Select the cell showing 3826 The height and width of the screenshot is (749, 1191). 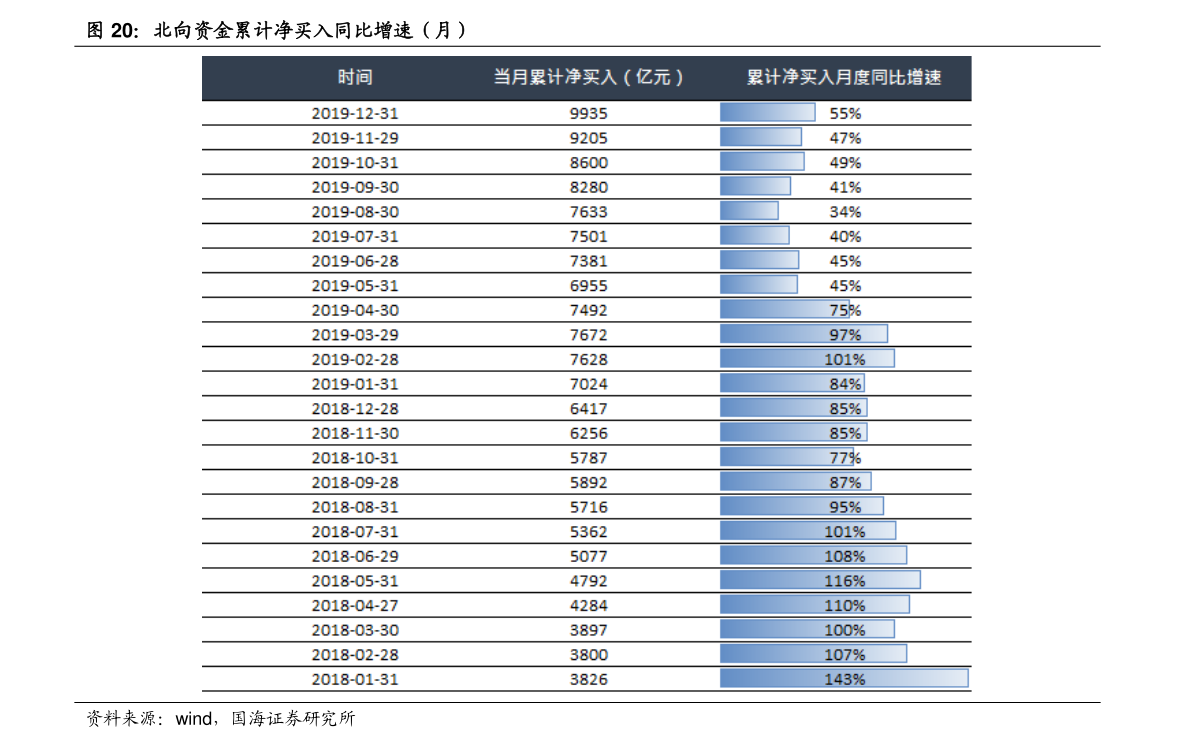tap(588, 679)
